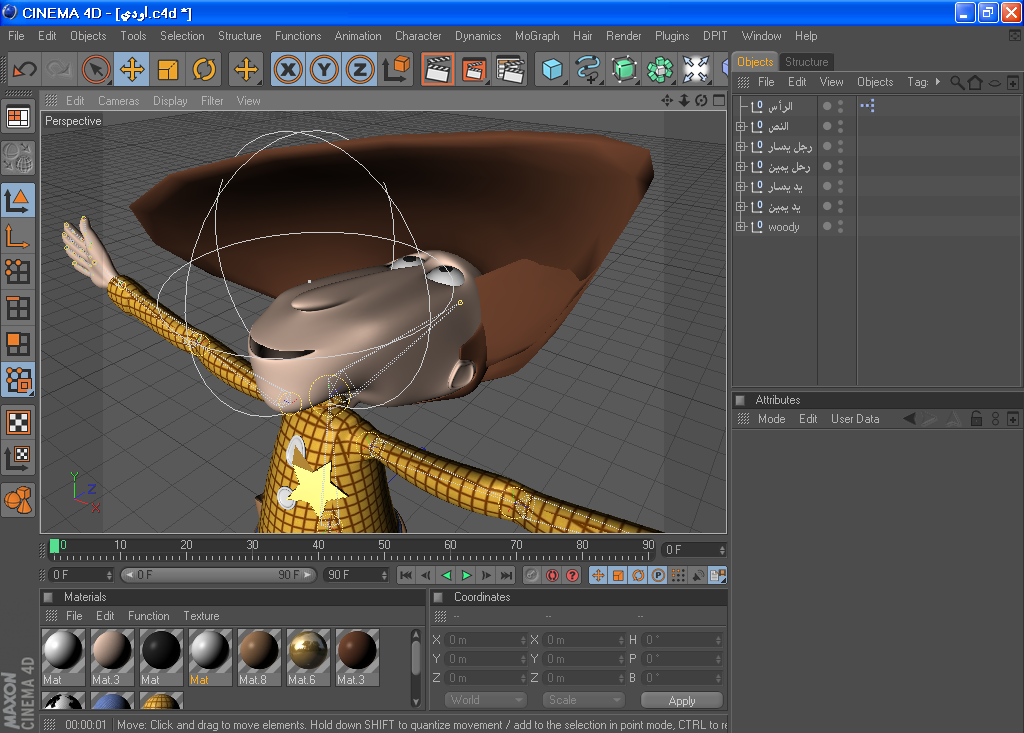The width and height of the screenshot is (1024, 733).
Task: Expand the Tags menu arrow
Action: [x=938, y=82]
